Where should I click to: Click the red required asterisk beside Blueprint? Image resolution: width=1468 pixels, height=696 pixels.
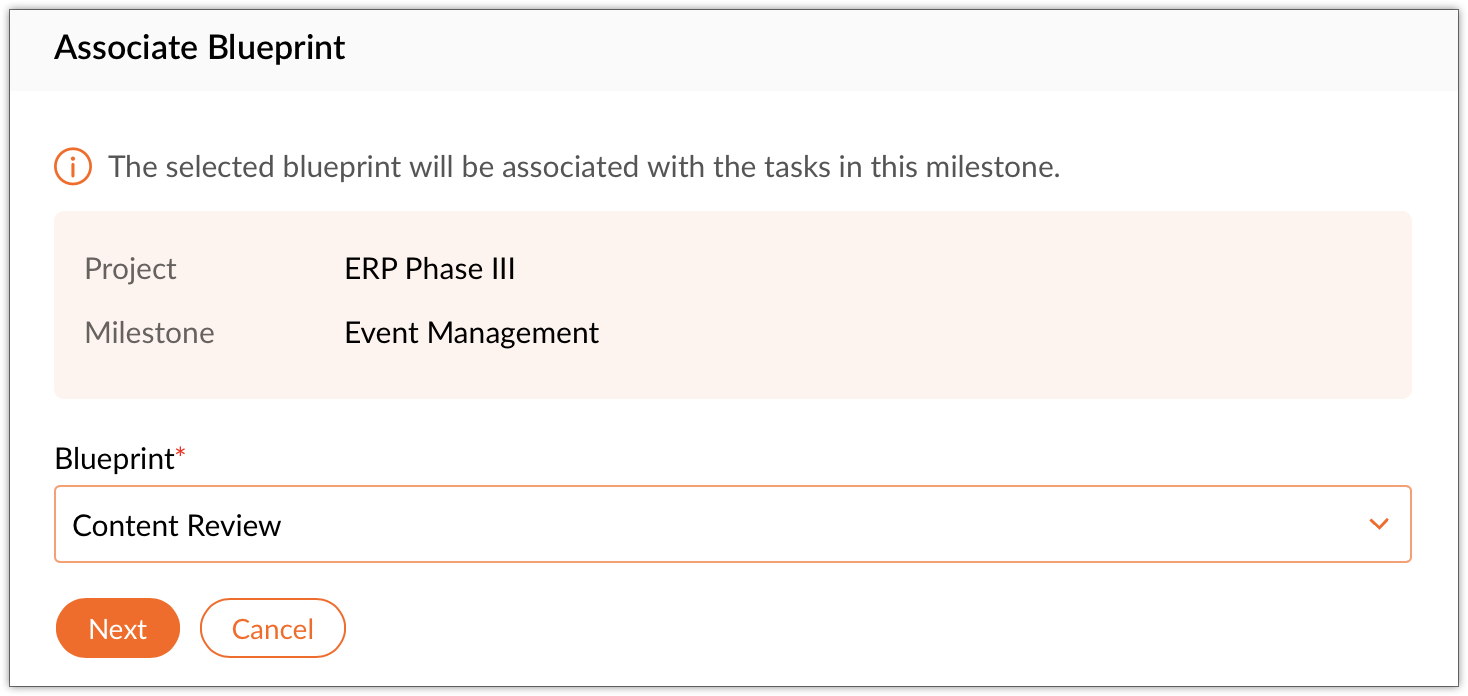181,454
